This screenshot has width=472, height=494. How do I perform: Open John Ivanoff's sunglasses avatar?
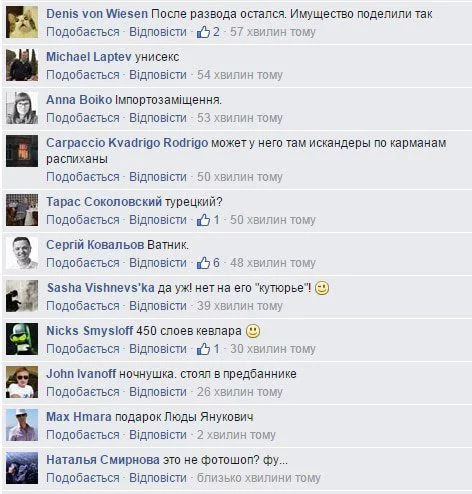coord(22,382)
